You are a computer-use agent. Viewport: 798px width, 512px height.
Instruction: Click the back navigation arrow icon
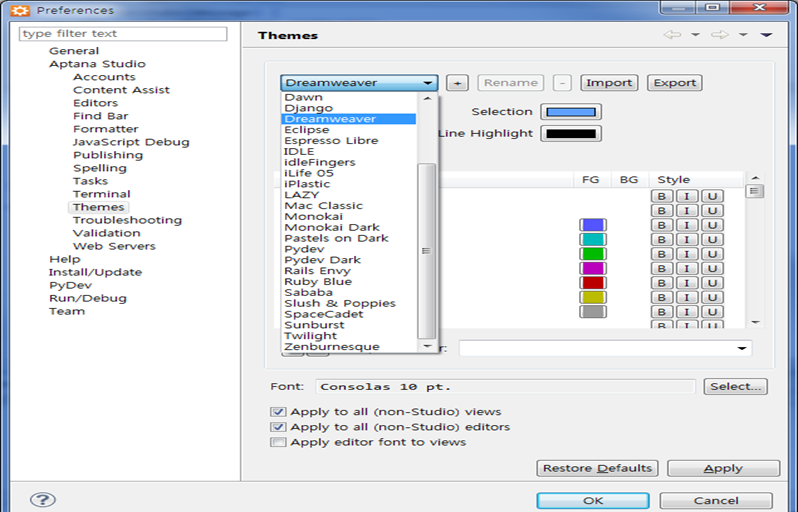click(x=672, y=35)
